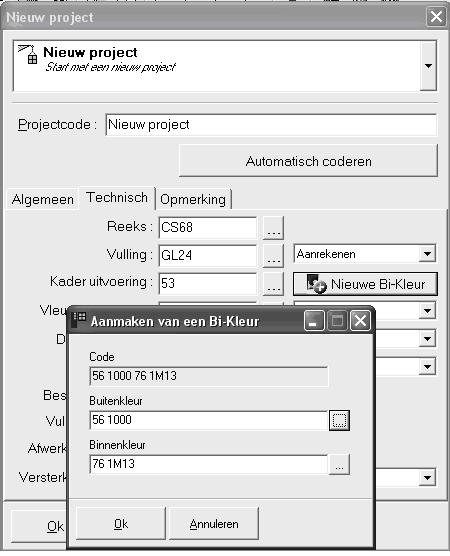Screen dimensions: 450x556
Task: Click the Nieuw project crane icon
Action: tap(28, 54)
